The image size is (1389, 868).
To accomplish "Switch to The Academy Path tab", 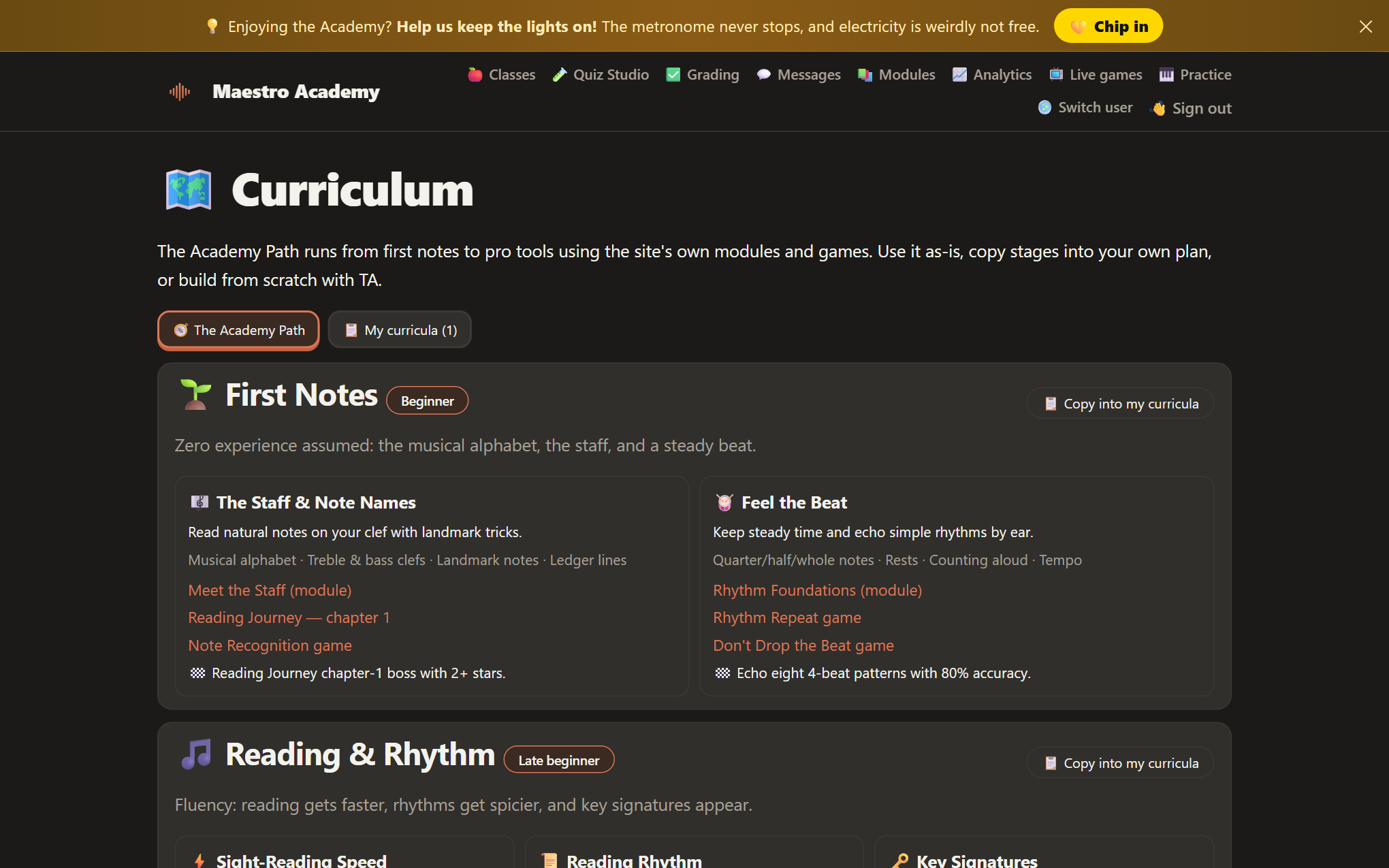I will pyautogui.click(x=238, y=330).
